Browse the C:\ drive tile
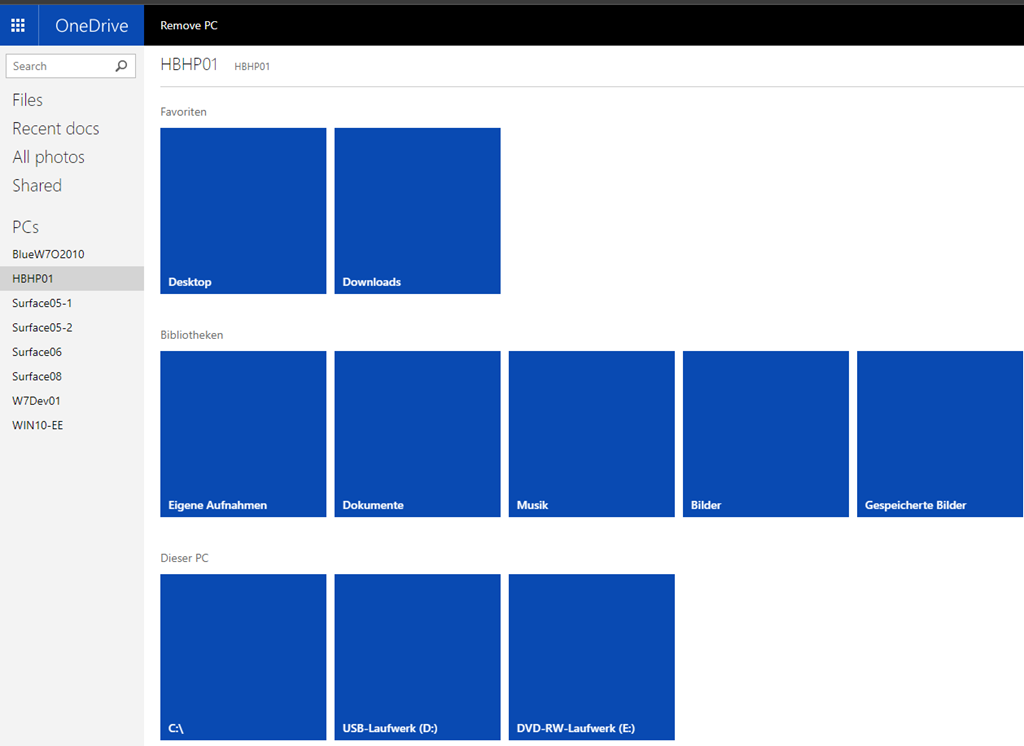Viewport: 1024px width, 746px height. coord(243,657)
